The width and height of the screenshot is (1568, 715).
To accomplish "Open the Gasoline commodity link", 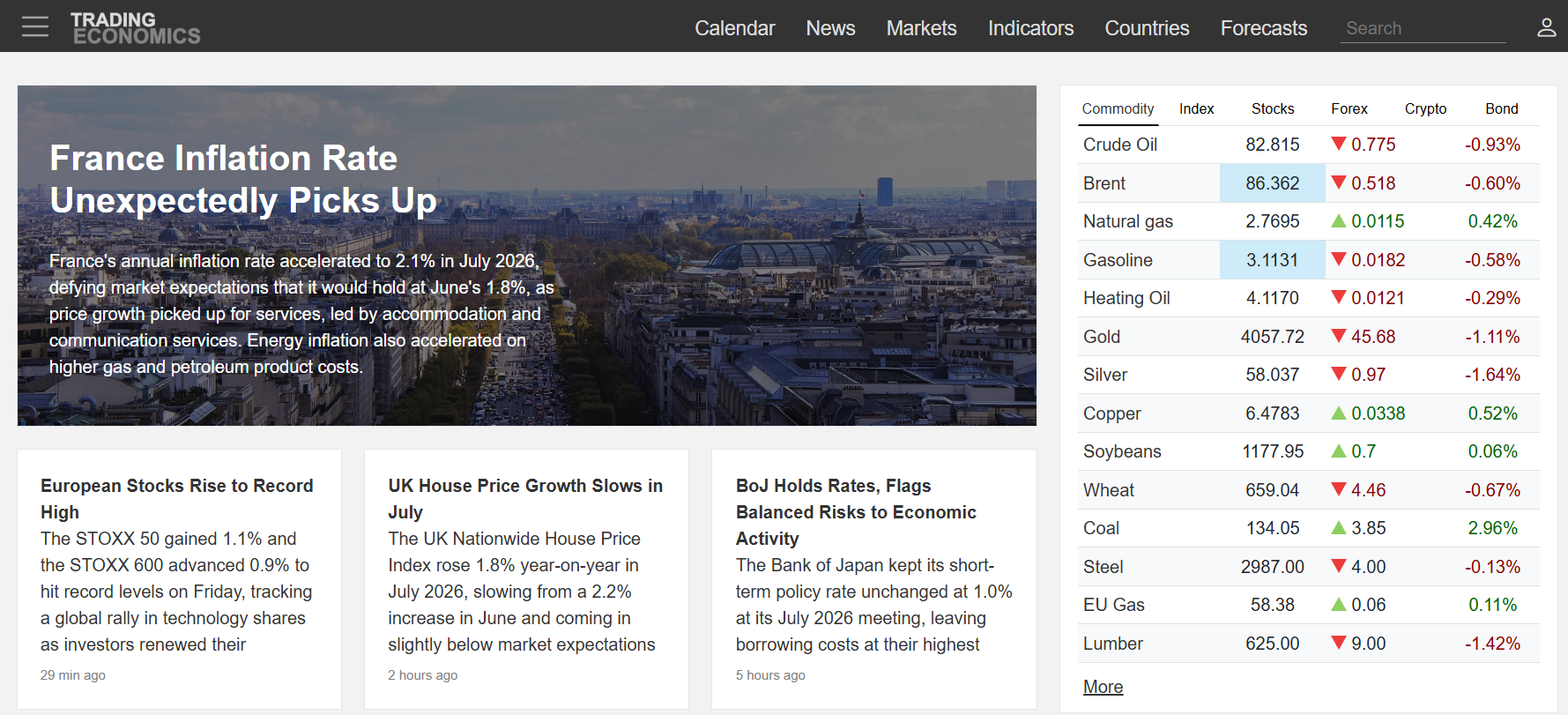I will point(1118,260).
